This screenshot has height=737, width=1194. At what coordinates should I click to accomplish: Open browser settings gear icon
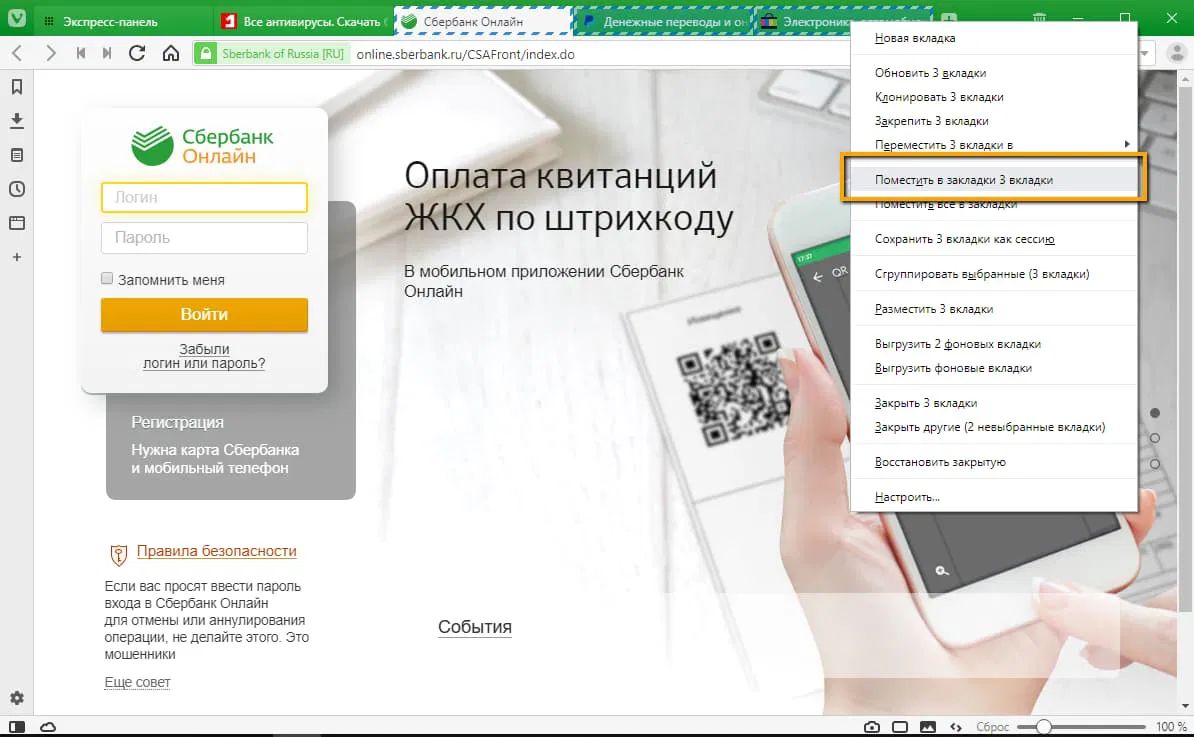17,698
